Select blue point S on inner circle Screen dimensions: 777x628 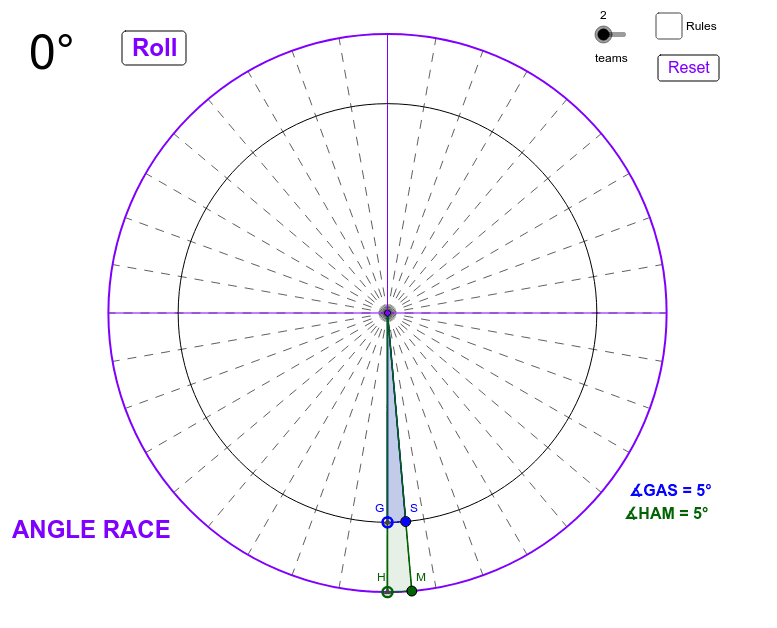[406, 521]
